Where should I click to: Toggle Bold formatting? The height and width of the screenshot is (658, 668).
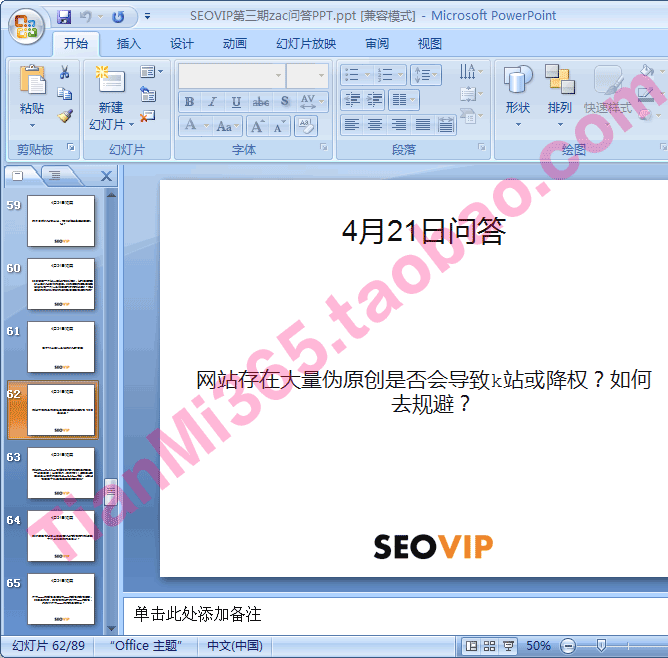point(190,102)
